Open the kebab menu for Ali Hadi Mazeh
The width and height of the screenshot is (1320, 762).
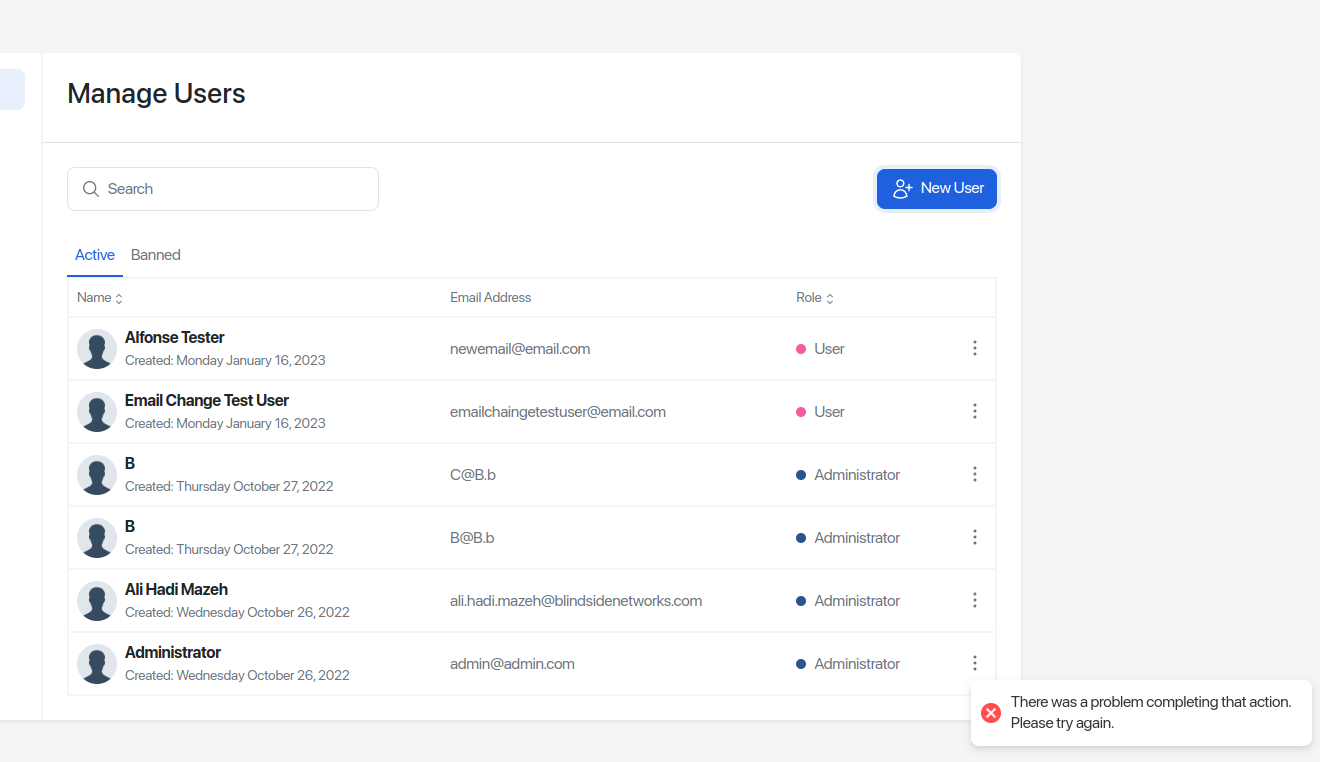(975, 600)
